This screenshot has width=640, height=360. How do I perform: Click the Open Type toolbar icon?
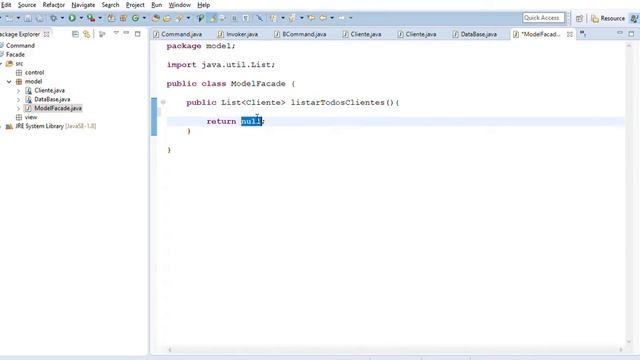[156, 18]
